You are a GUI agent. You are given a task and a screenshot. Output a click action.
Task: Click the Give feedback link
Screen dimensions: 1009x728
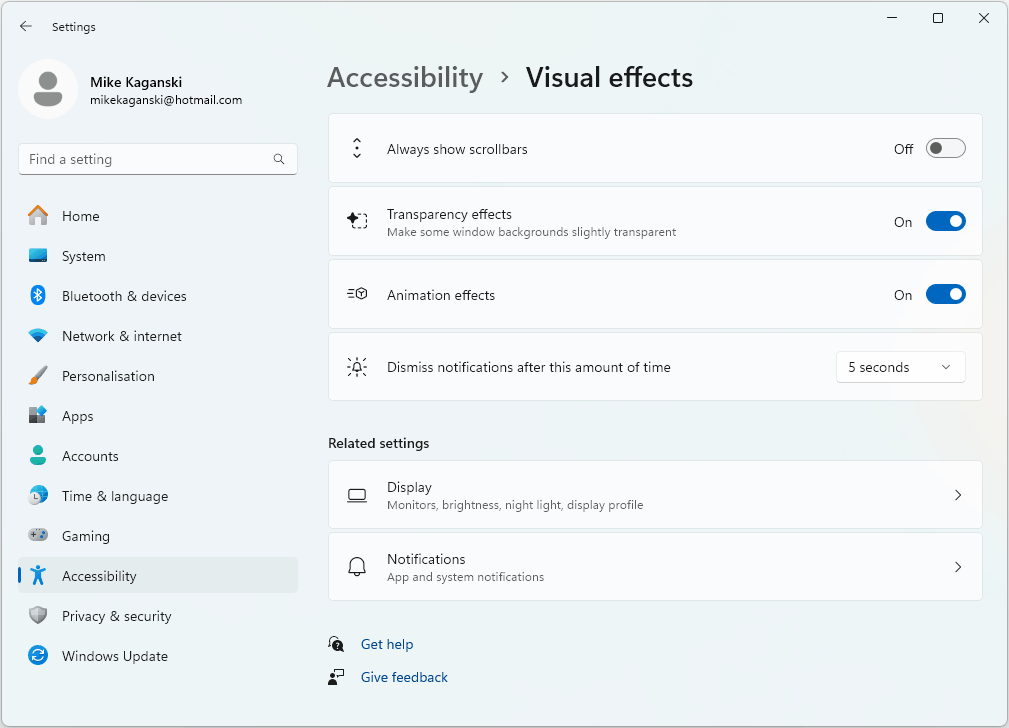click(404, 677)
